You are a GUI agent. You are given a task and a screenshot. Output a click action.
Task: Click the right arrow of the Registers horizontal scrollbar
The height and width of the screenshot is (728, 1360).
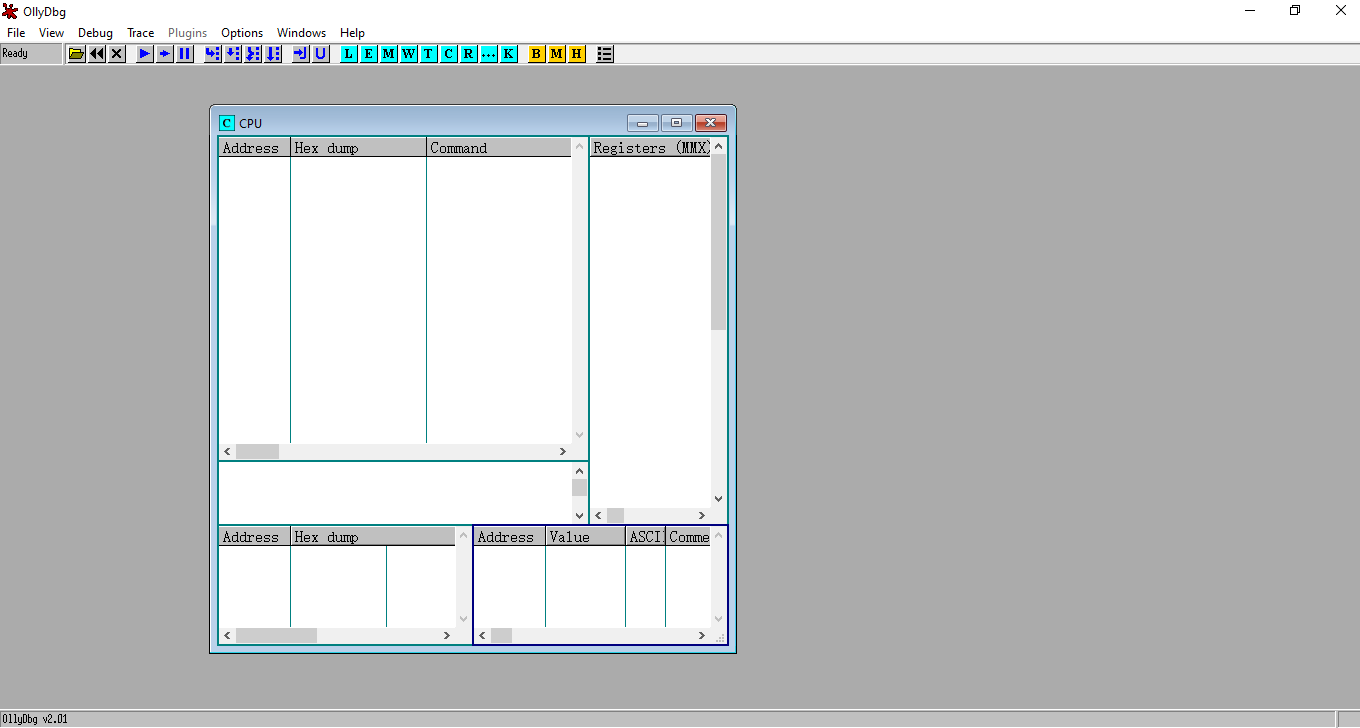point(702,516)
